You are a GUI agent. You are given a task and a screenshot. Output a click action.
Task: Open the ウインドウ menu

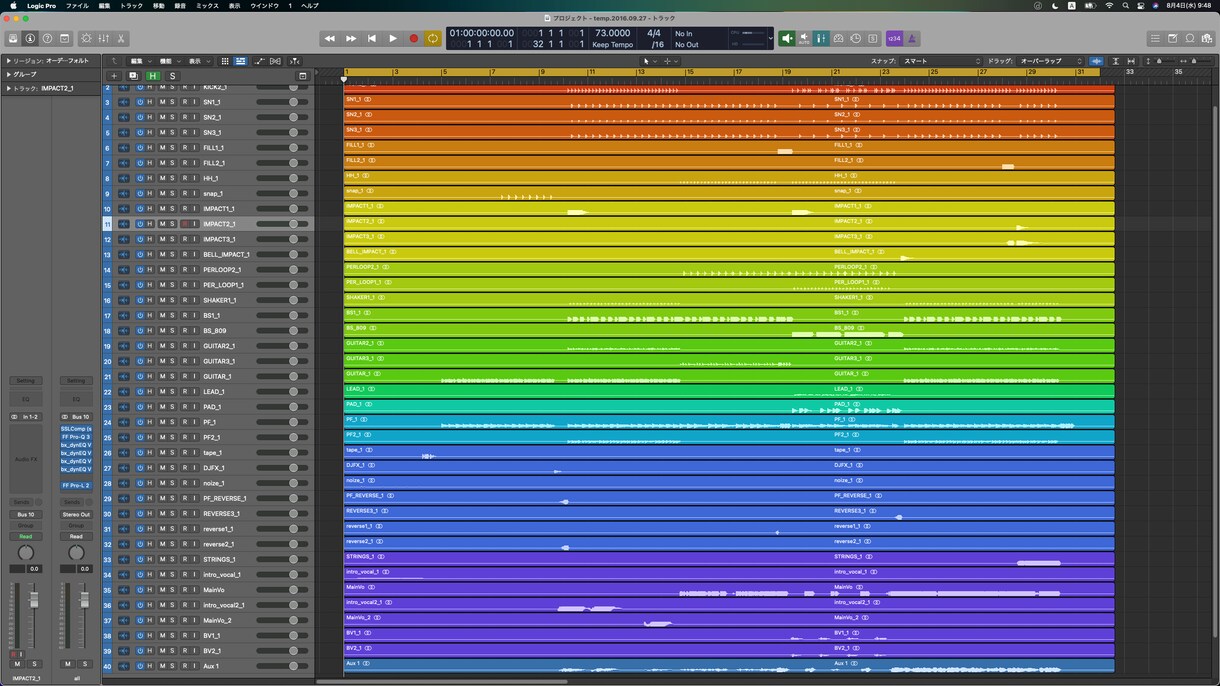(264, 6)
